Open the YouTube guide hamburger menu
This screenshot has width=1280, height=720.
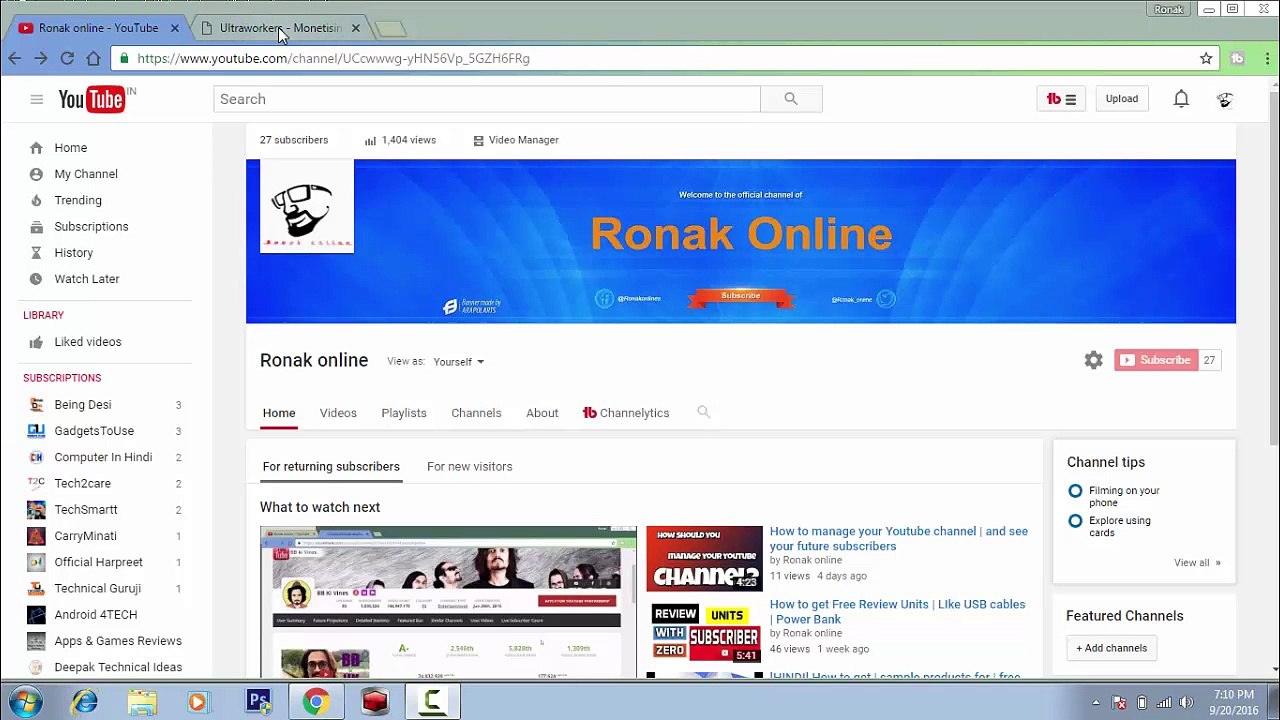point(36,99)
